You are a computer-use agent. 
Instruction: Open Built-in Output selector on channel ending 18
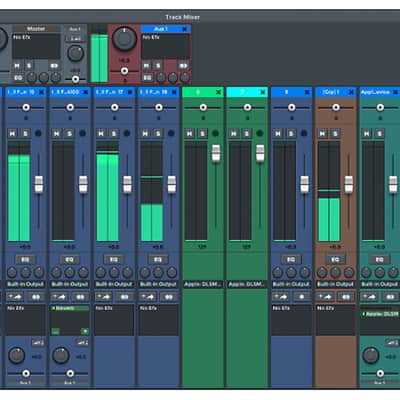click(x=158, y=284)
